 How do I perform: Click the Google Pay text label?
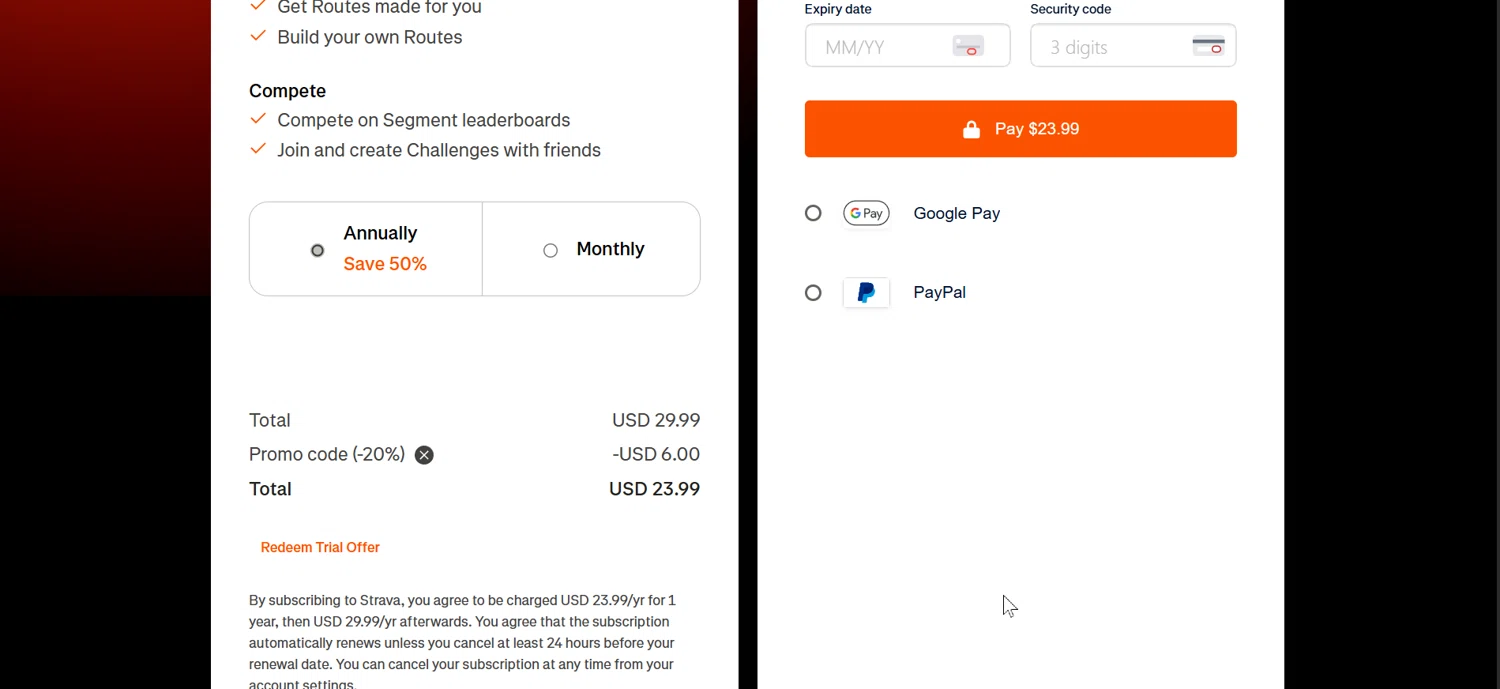point(956,213)
